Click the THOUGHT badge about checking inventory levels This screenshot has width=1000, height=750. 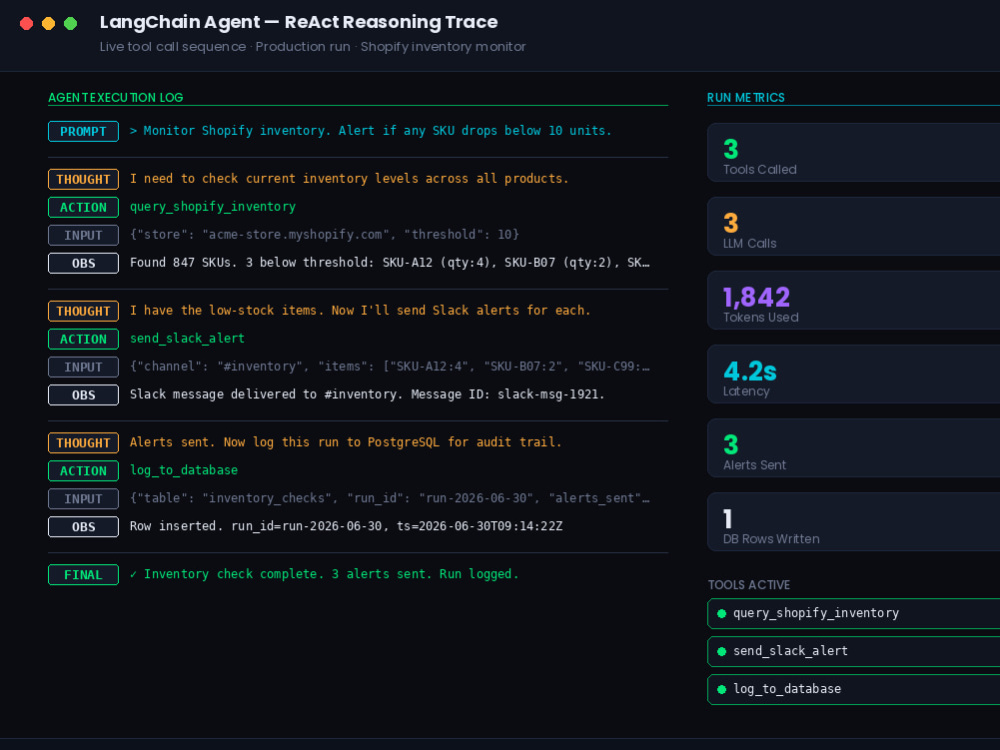(84, 179)
